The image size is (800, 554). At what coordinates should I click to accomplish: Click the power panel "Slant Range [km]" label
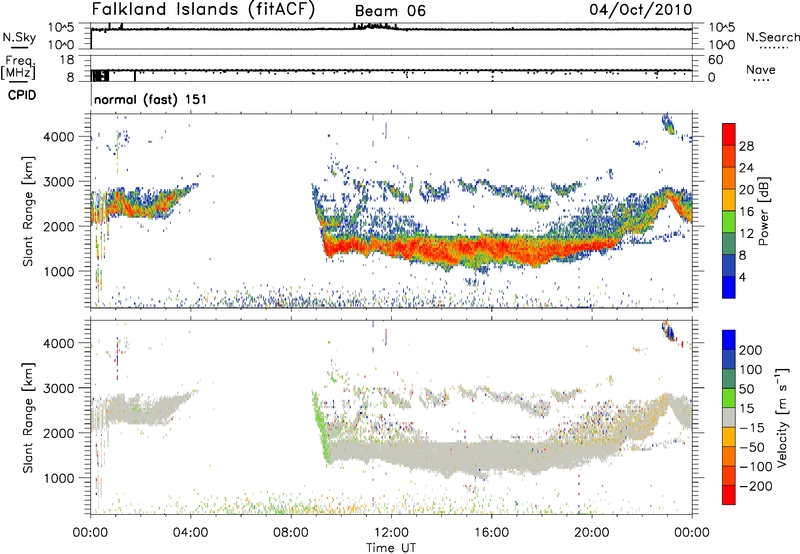point(28,211)
